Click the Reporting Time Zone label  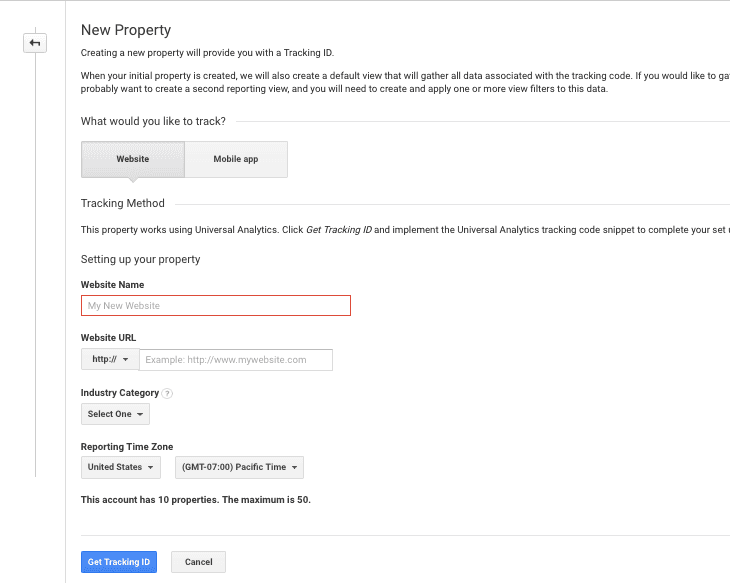[127, 447]
